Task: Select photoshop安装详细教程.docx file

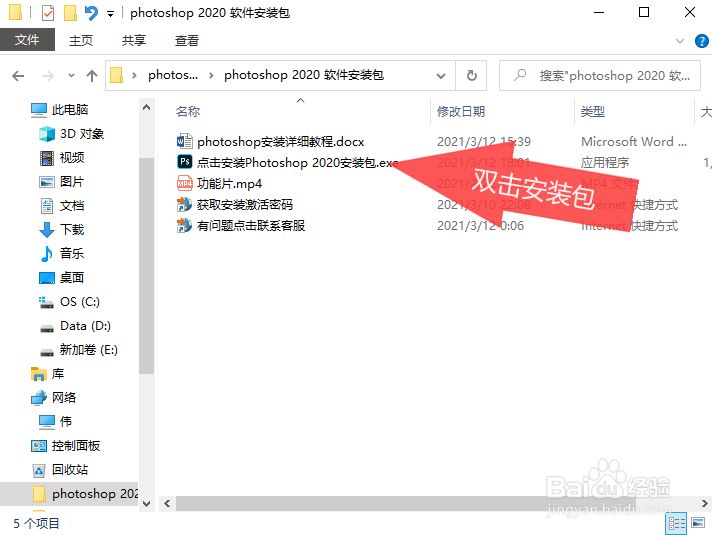Action: tap(281, 142)
